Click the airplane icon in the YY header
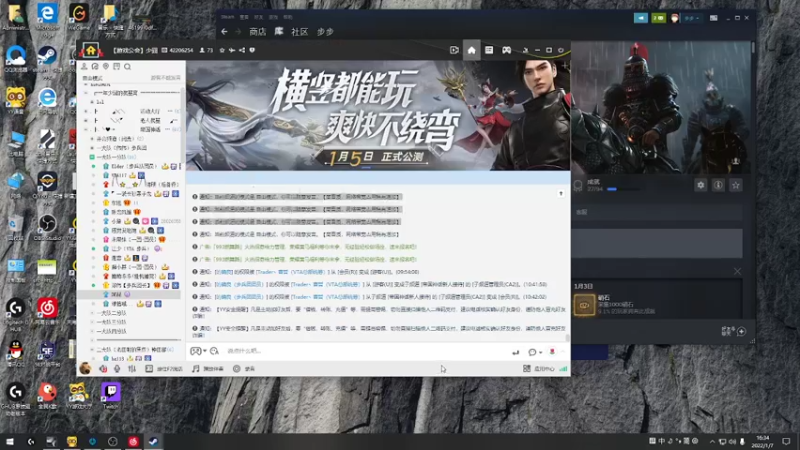This screenshot has width=800, height=450. tap(232, 50)
